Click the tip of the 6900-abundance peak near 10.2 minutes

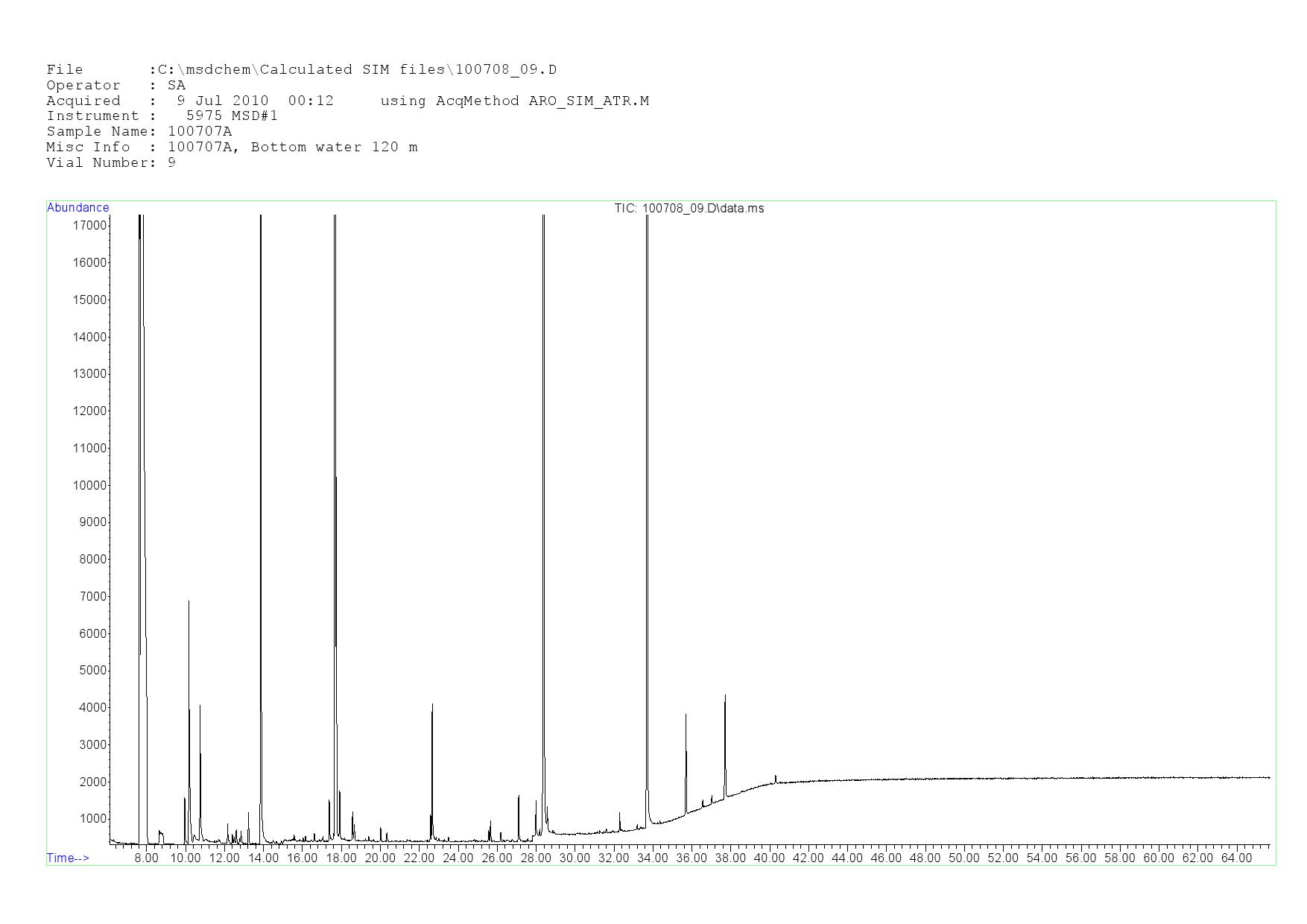(189, 602)
